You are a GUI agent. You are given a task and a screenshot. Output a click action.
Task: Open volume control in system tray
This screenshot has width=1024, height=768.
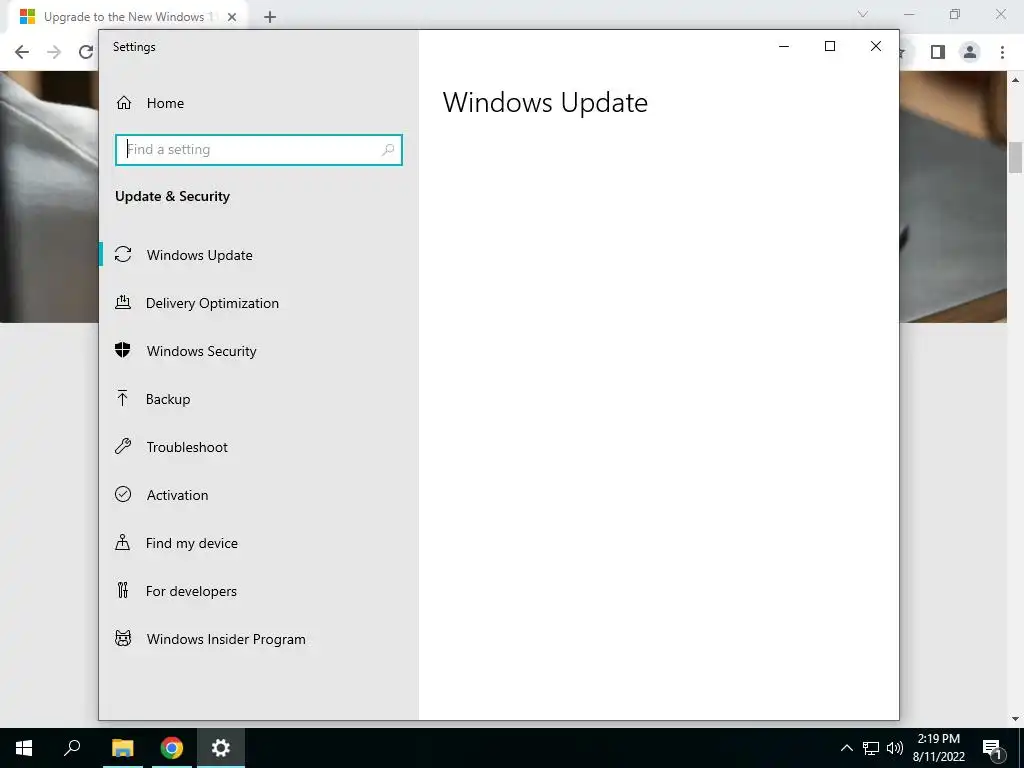pos(895,748)
